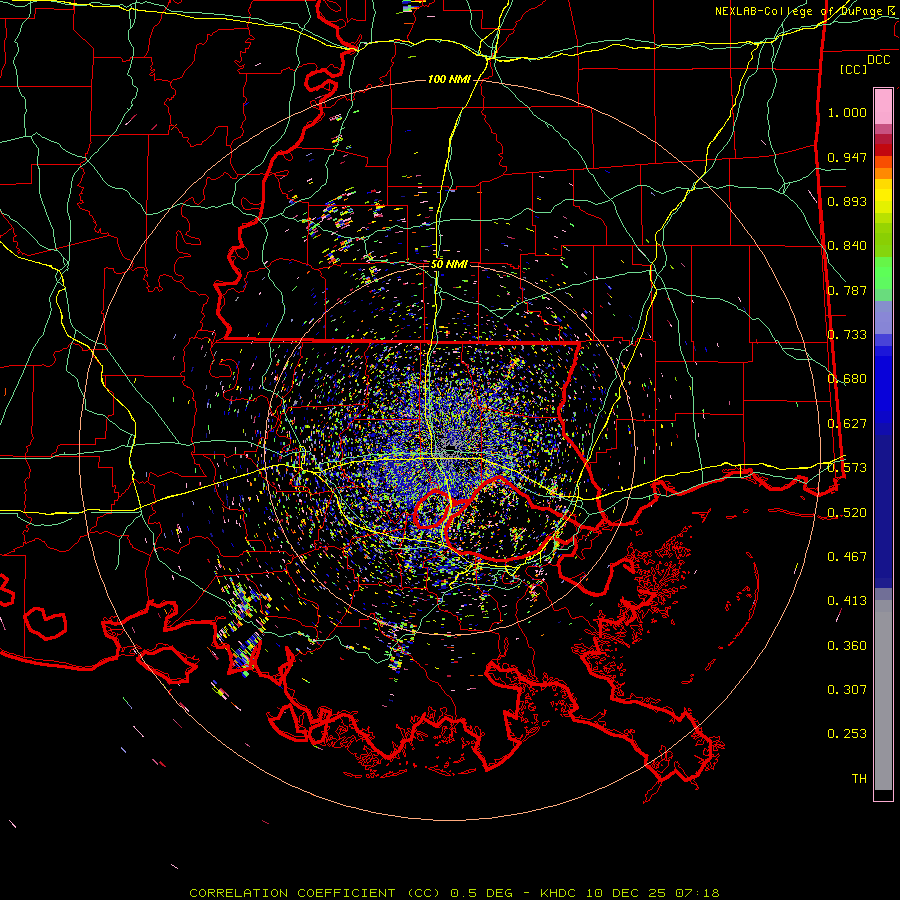Click the 0.253 legend value
This screenshot has width=900, height=900.
[847, 734]
